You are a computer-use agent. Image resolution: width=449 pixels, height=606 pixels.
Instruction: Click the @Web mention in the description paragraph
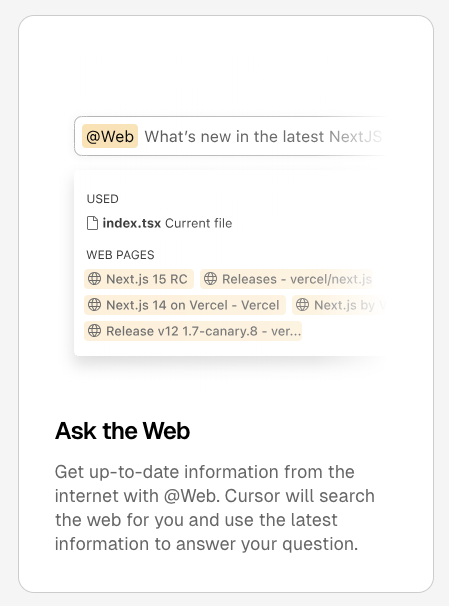pyautogui.click(x=192, y=496)
